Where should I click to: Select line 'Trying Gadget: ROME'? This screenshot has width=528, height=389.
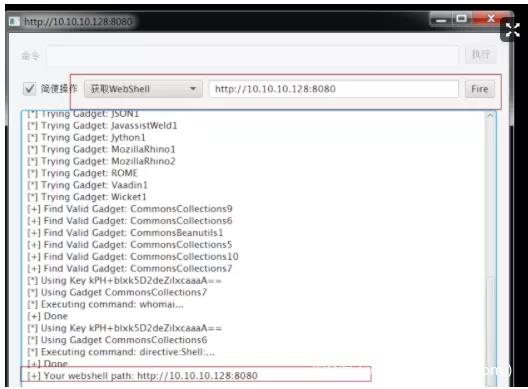pos(82,173)
